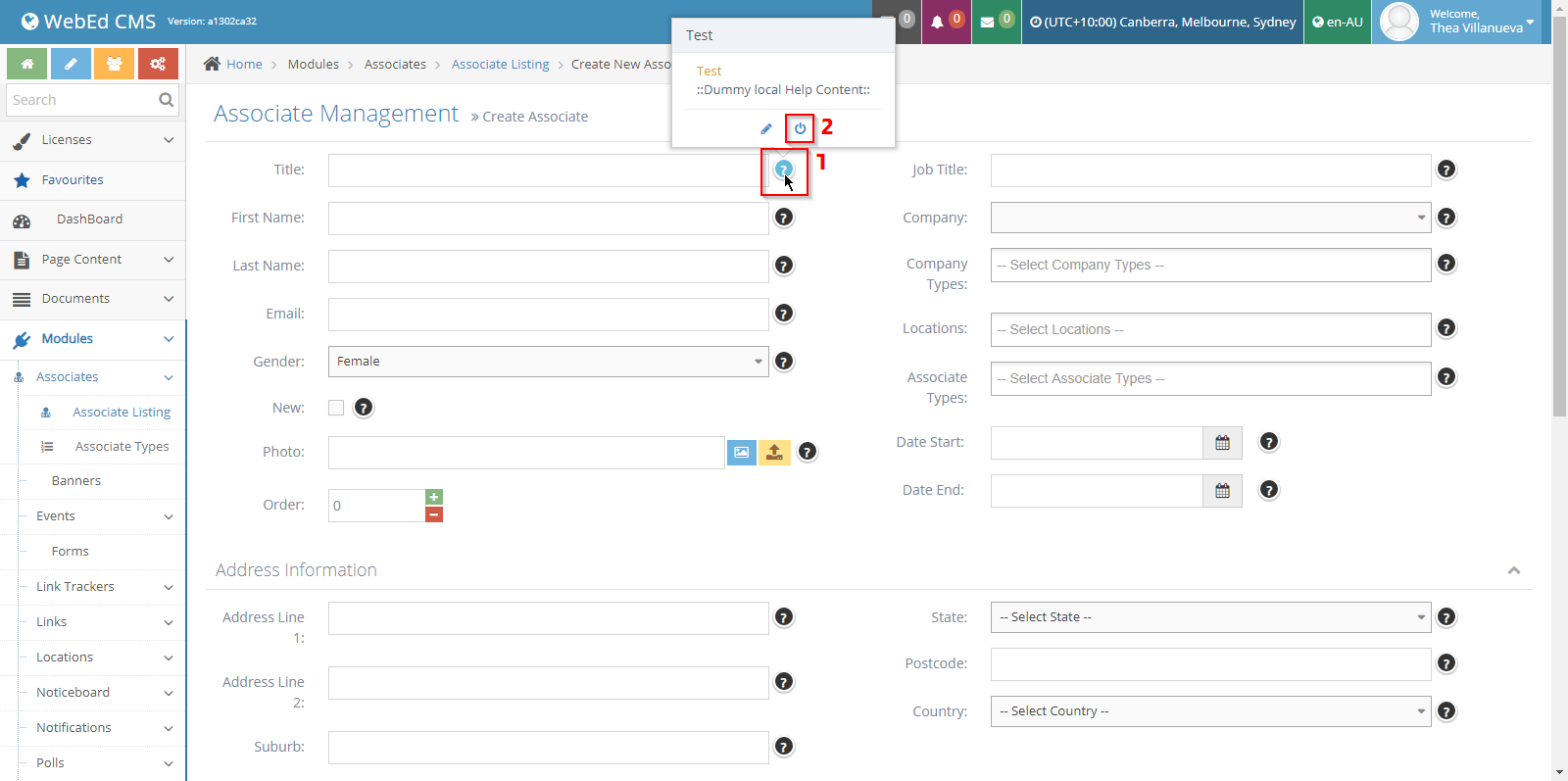Screen dimensions: 1568x781
Task: Open the Select State dropdown
Action: [1210, 617]
